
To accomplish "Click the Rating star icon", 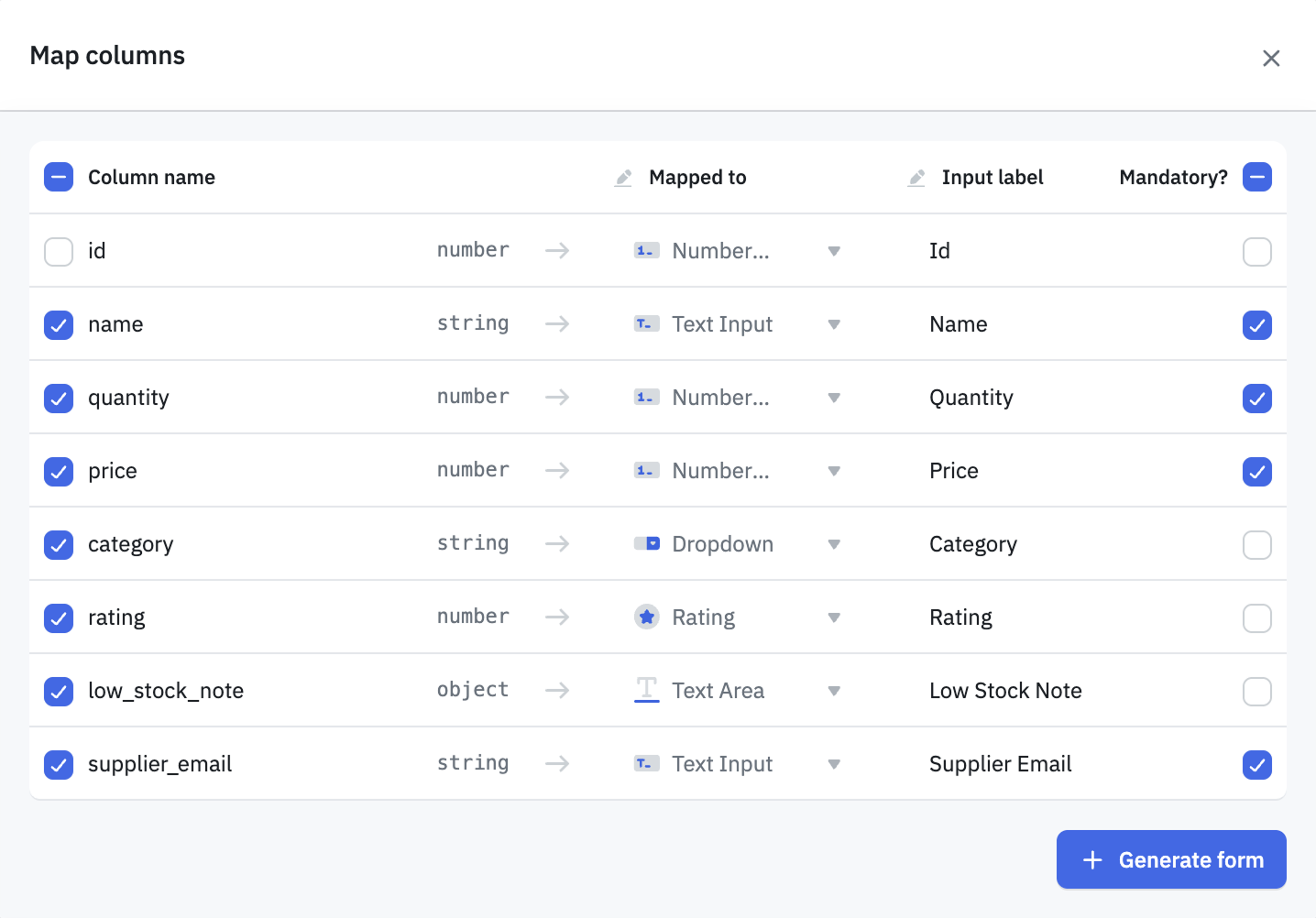I will click(x=647, y=617).
